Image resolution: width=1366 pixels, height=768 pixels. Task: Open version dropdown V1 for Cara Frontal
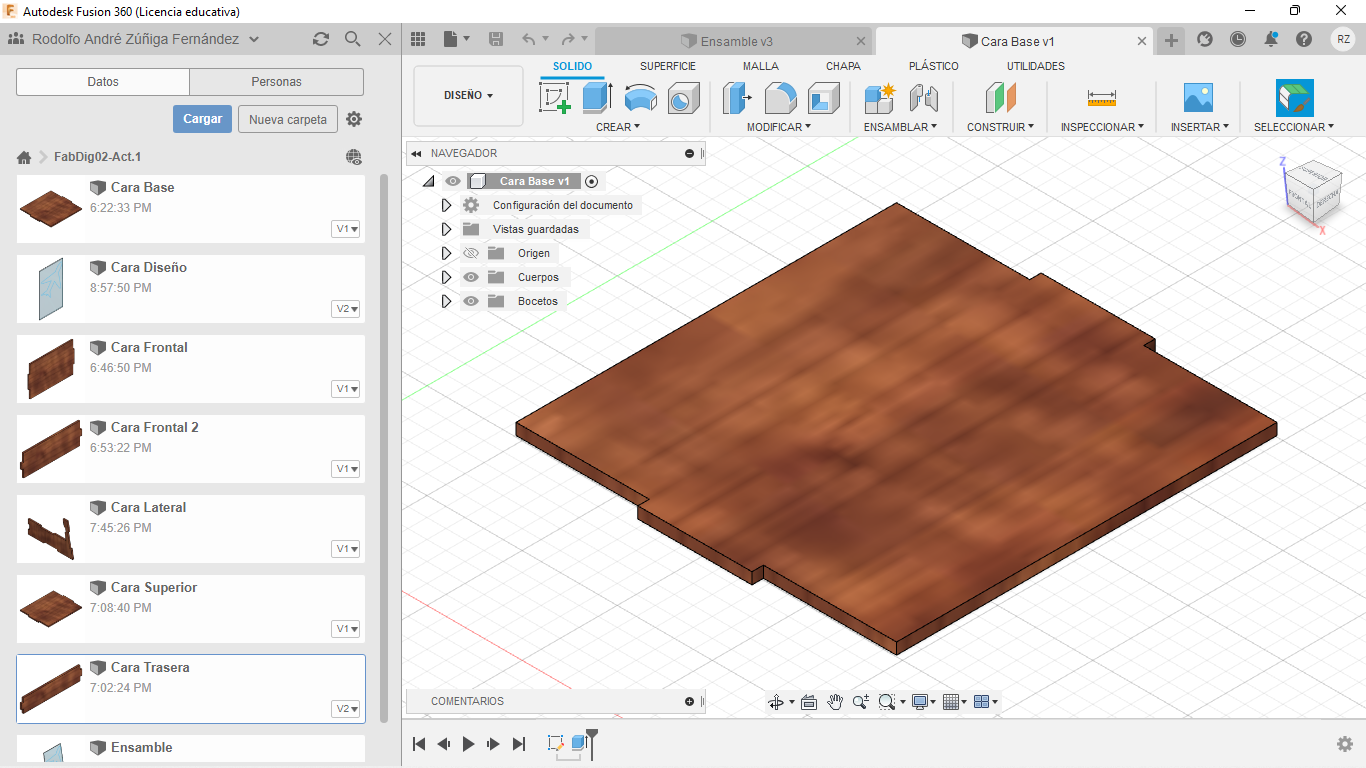click(347, 389)
